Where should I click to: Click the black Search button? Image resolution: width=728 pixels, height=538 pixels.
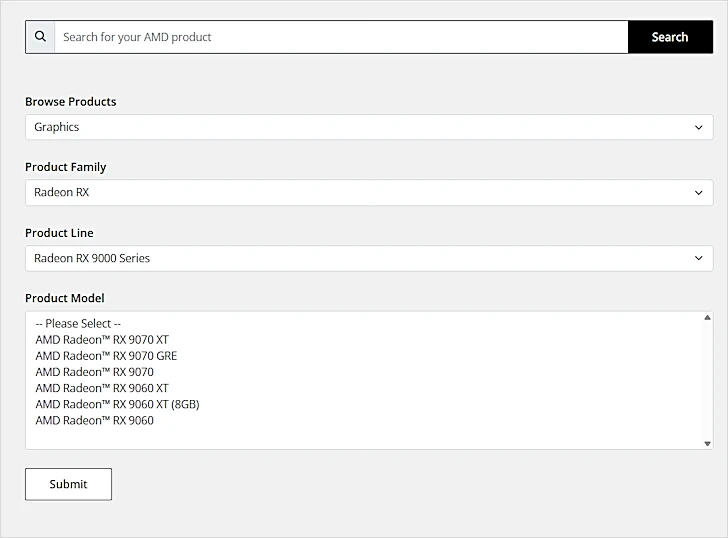pyautogui.click(x=670, y=37)
